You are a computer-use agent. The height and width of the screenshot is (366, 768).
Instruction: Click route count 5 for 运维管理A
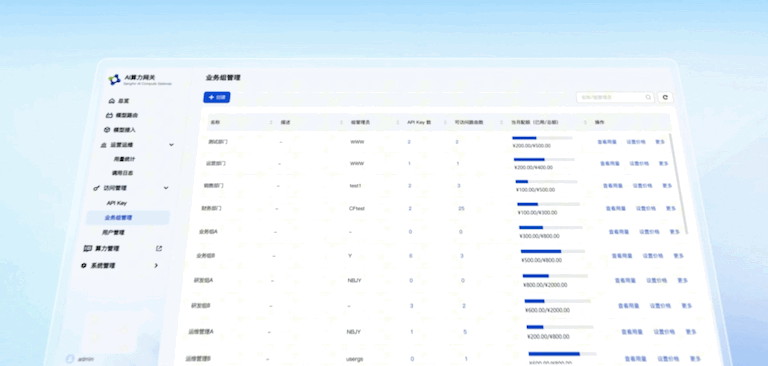pos(465,332)
